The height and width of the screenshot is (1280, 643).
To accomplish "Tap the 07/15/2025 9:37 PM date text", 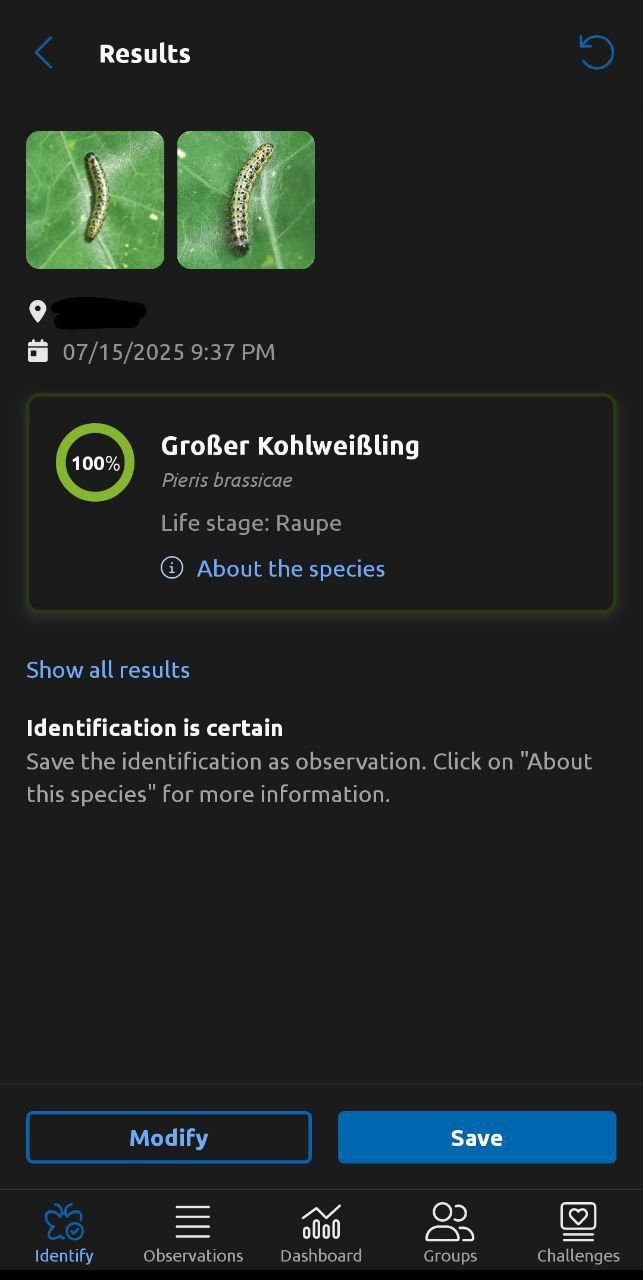I will pos(169,351).
